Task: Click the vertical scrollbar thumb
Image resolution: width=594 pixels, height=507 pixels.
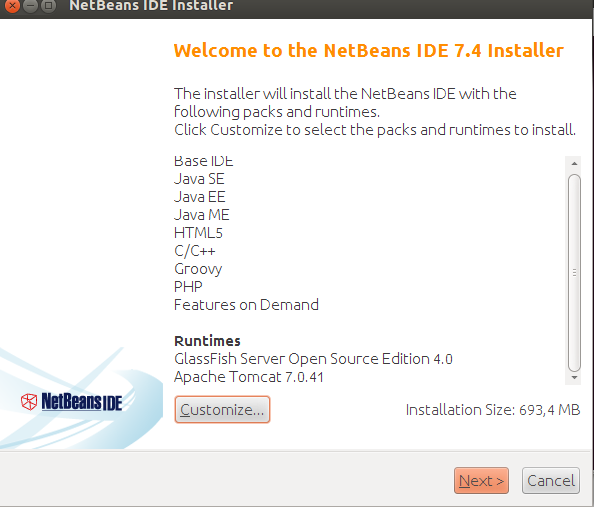Action: tap(574, 273)
